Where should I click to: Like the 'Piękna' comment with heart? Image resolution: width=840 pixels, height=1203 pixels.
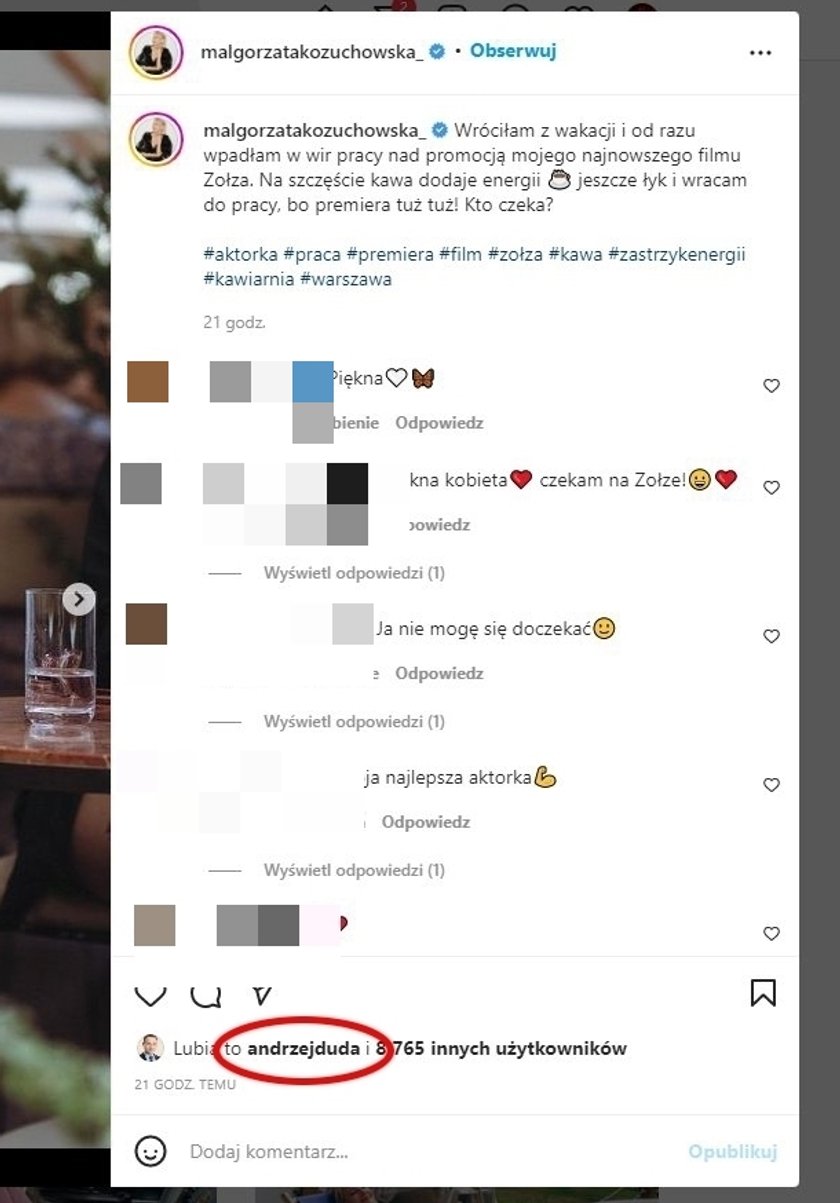[771, 386]
